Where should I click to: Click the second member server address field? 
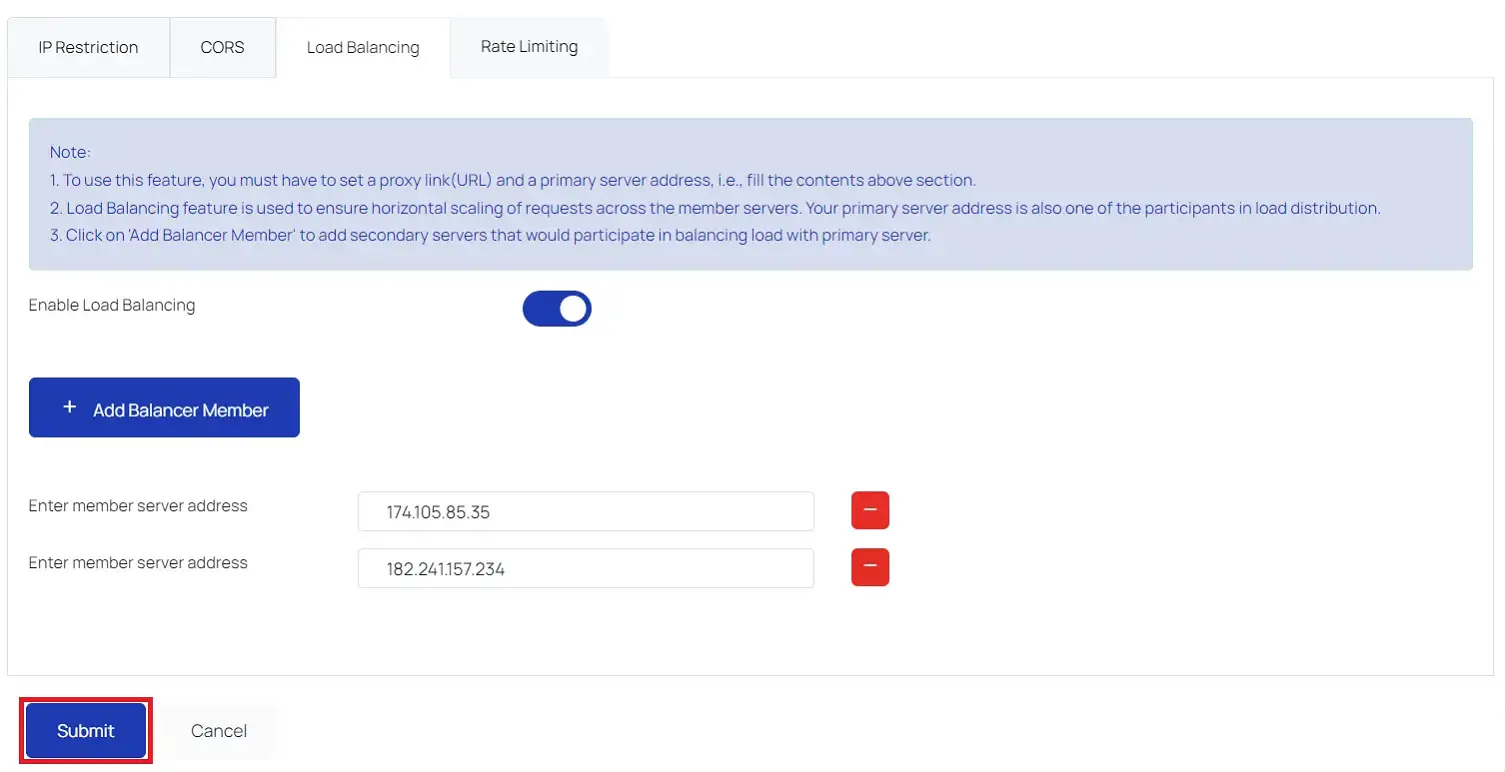pos(585,567)
